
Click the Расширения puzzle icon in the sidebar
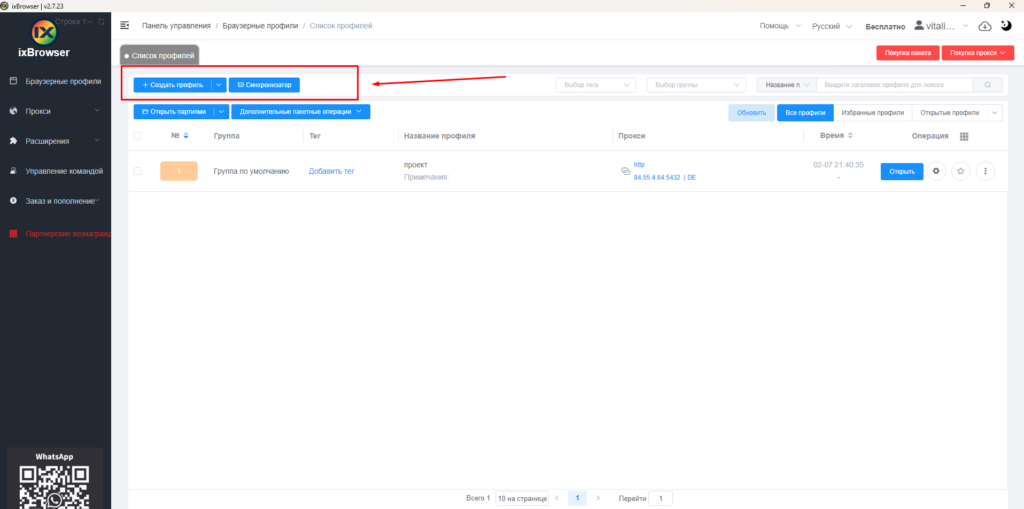pos(13,140)
